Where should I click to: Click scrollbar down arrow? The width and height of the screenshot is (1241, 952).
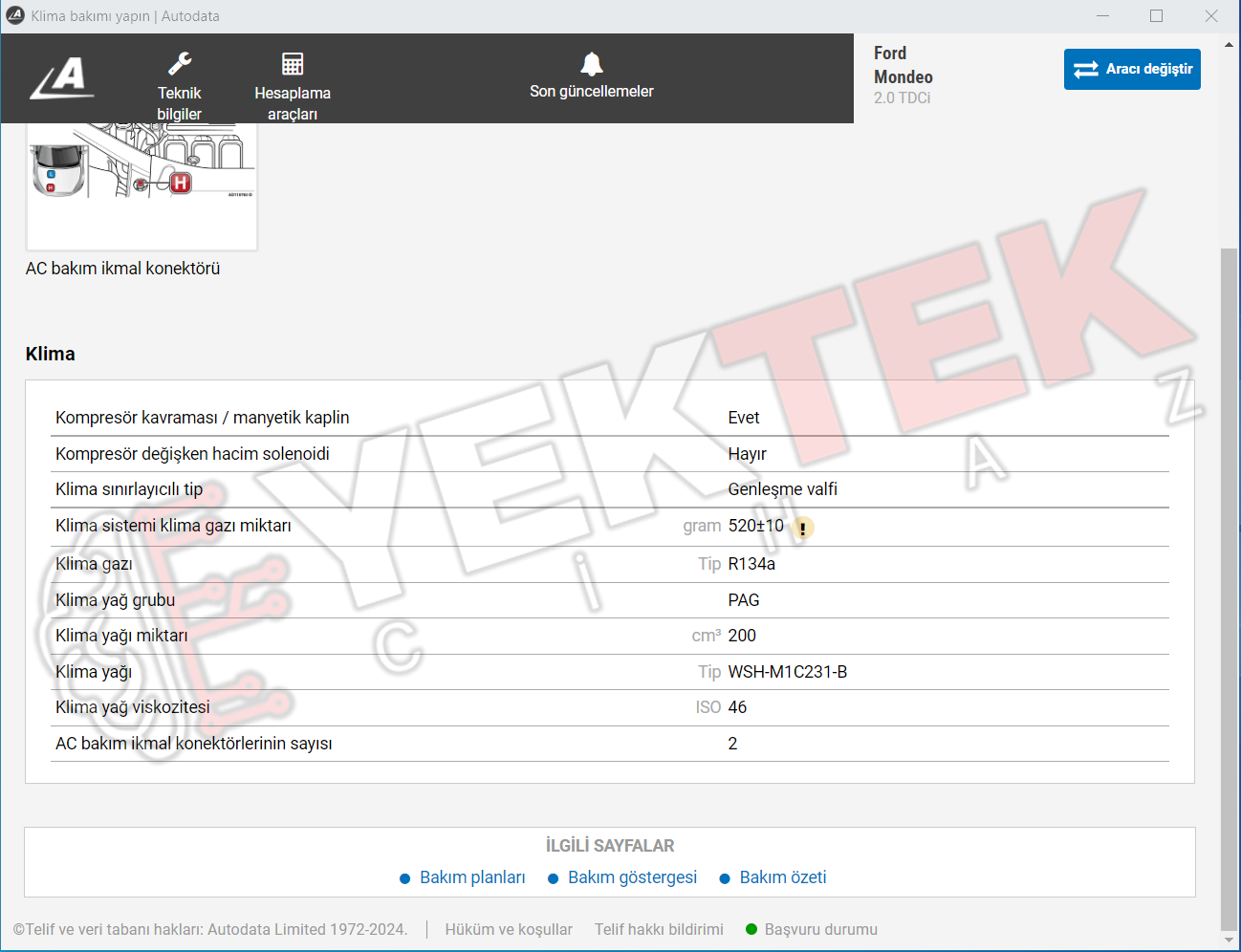pyautogui.click(x=1229, y=941)
